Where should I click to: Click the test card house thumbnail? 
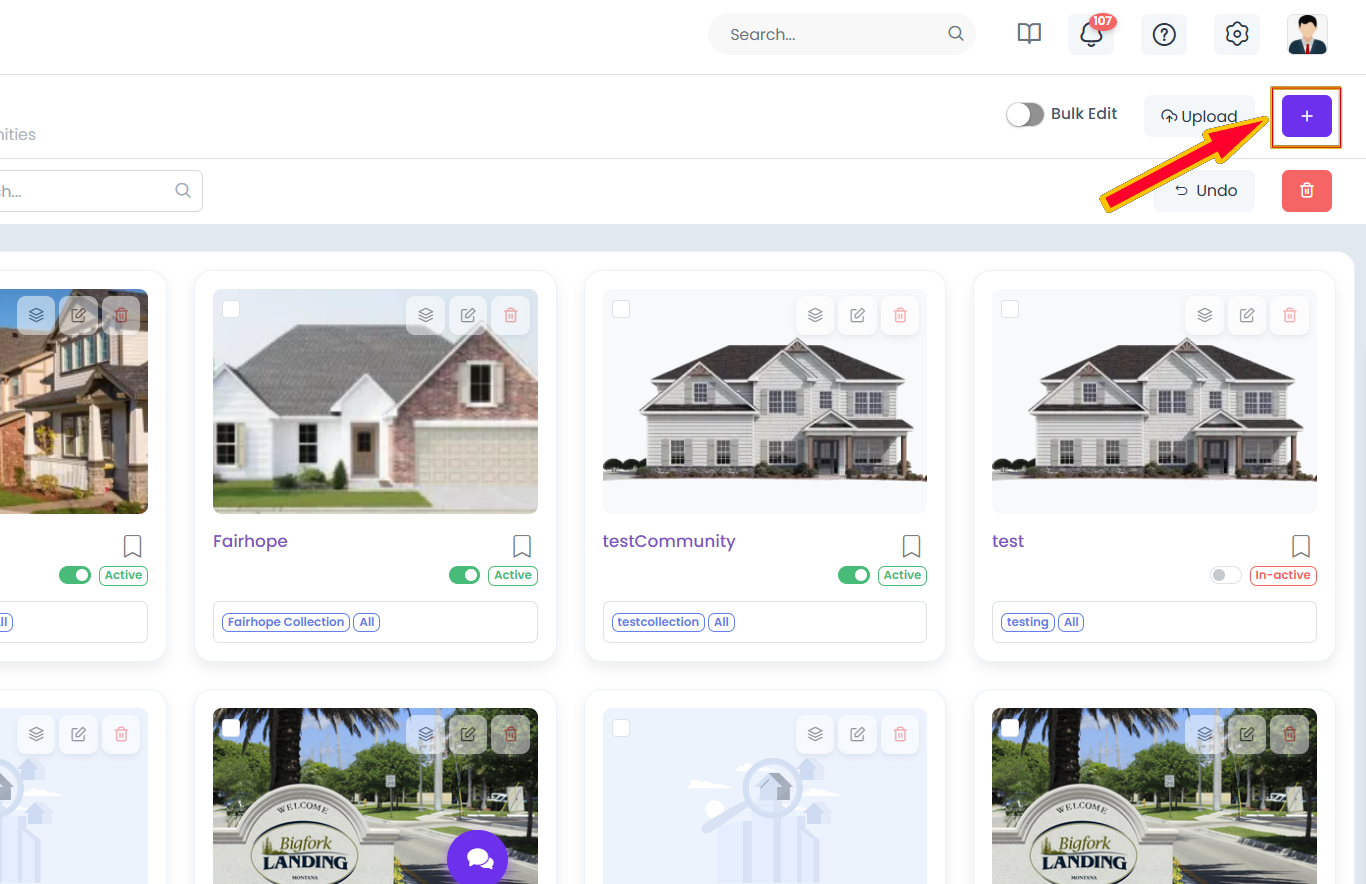[x=1154, y=402]
